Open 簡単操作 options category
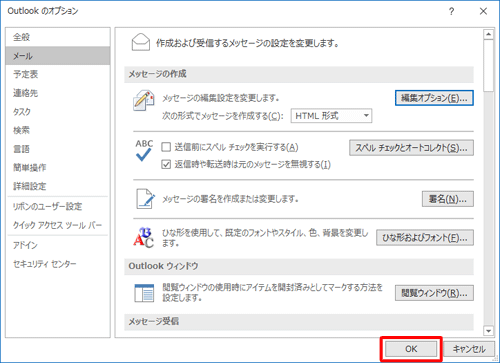The width and height of the screenshot is (500, 363). (58, 168)
